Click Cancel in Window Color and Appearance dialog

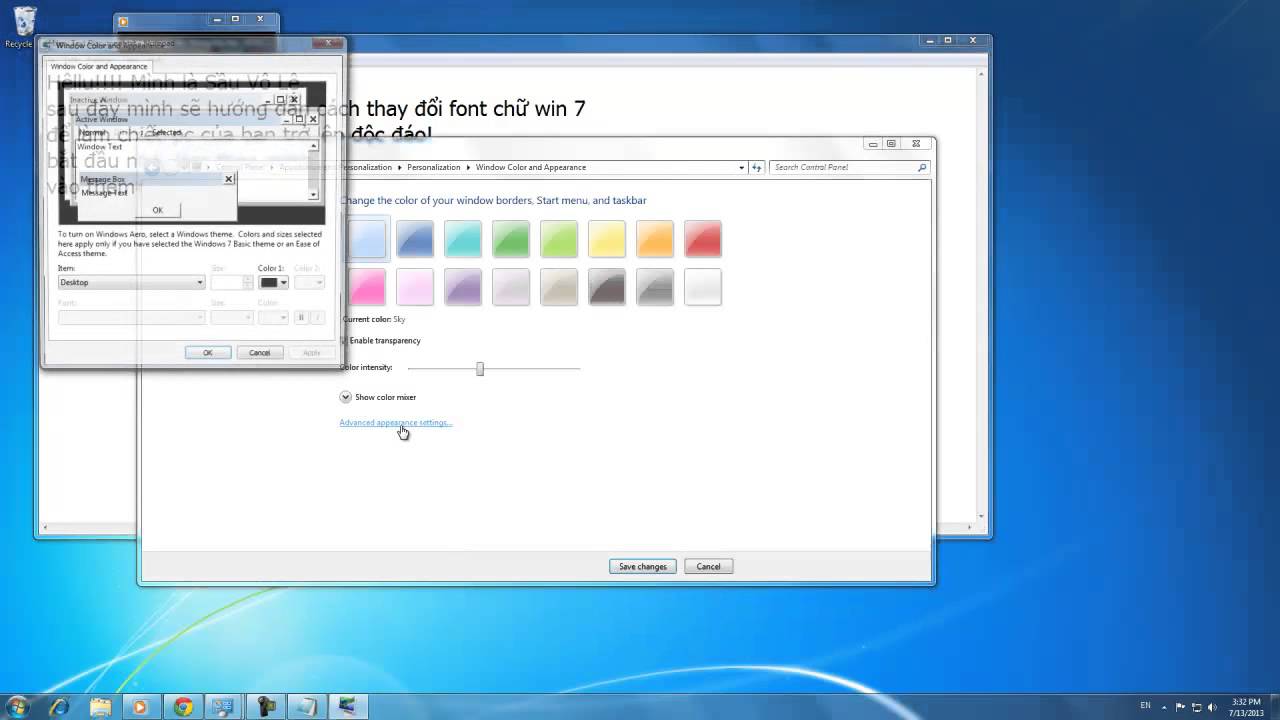[x=260, y=352]
